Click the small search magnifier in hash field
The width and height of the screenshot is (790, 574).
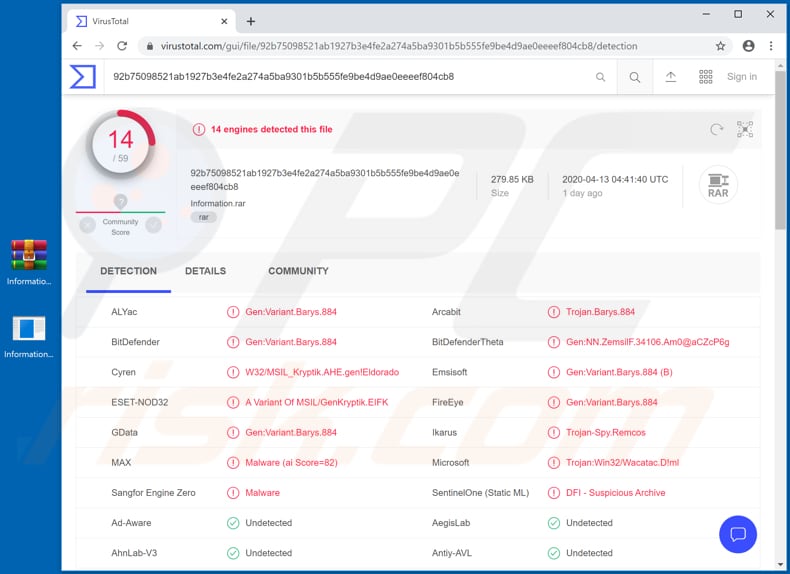(x=600, y=77)
